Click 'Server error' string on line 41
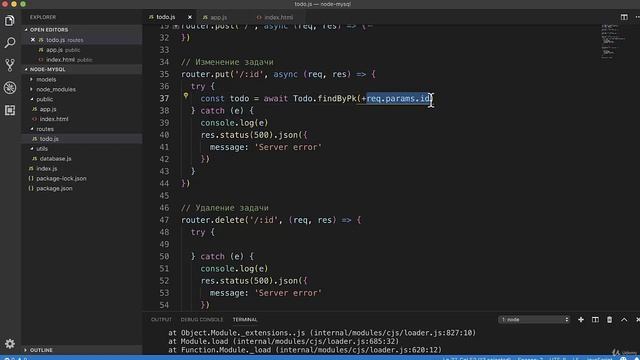 288,147
